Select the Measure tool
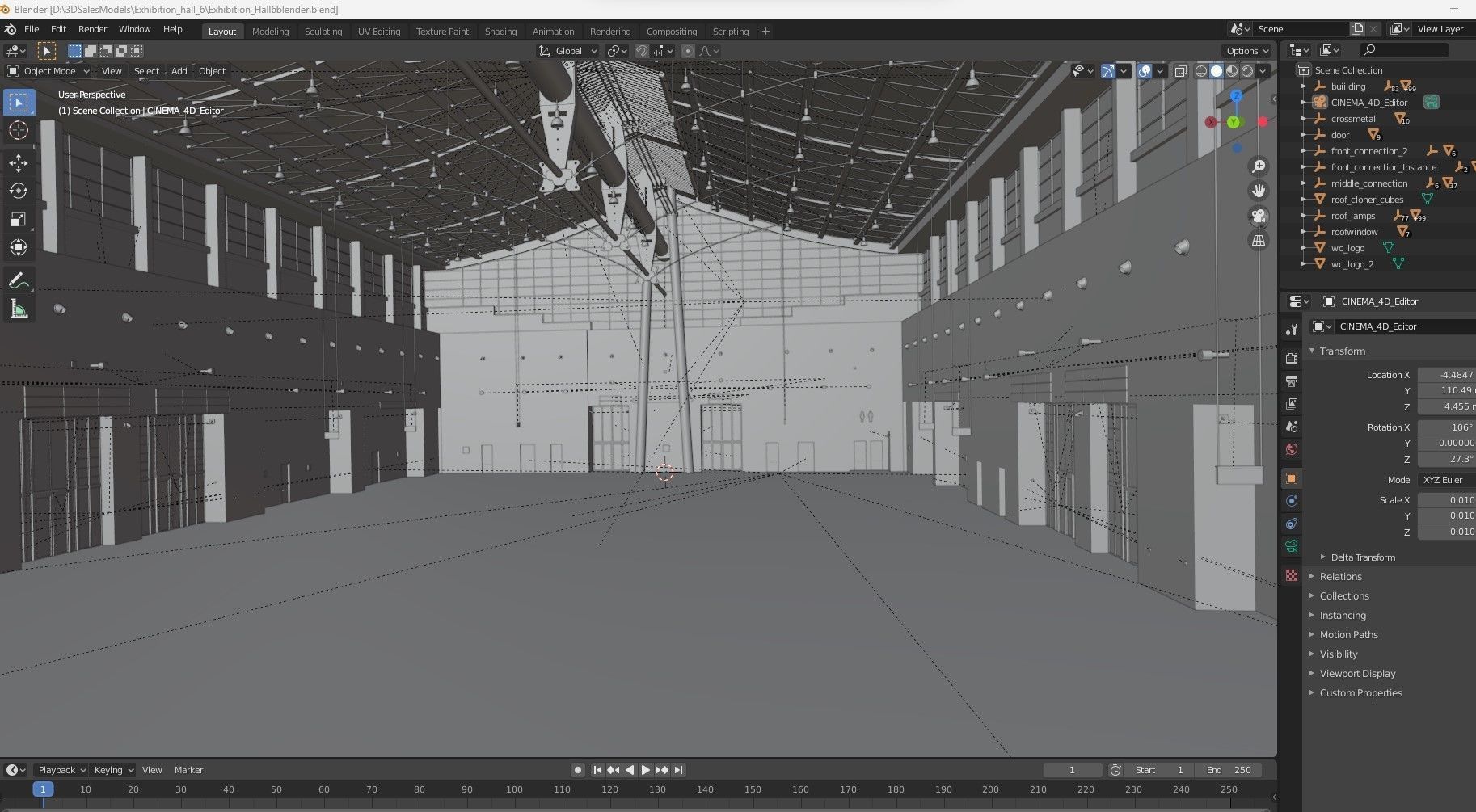1476x812 pixels. [x=19, y=309]
